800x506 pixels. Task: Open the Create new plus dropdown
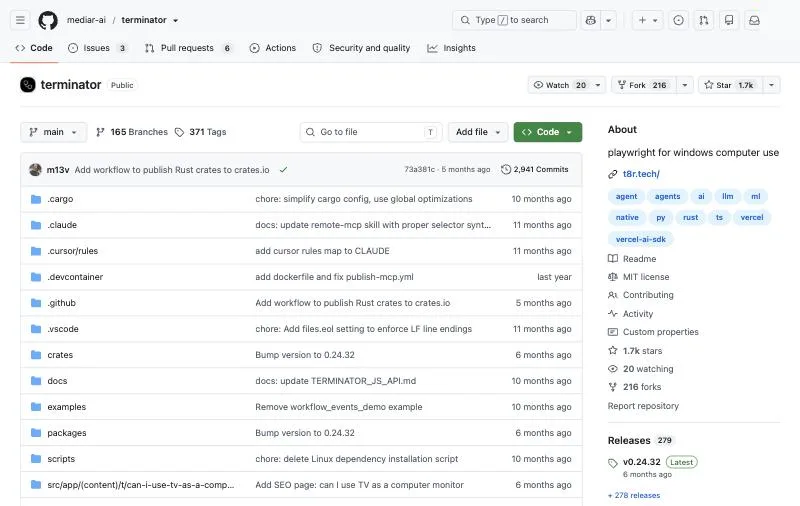click(648, 20)
